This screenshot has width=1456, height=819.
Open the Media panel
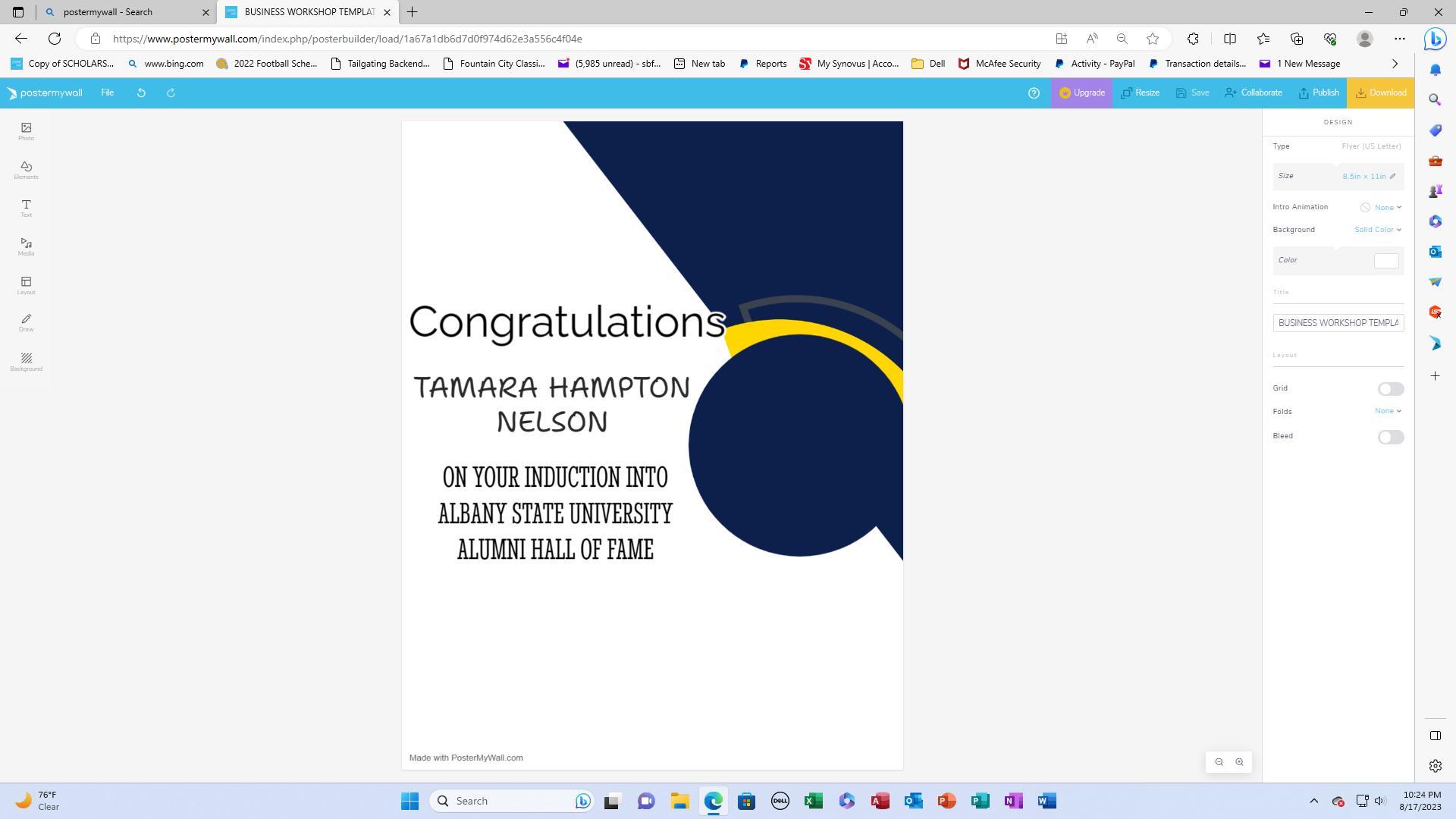tap(26, 246)
